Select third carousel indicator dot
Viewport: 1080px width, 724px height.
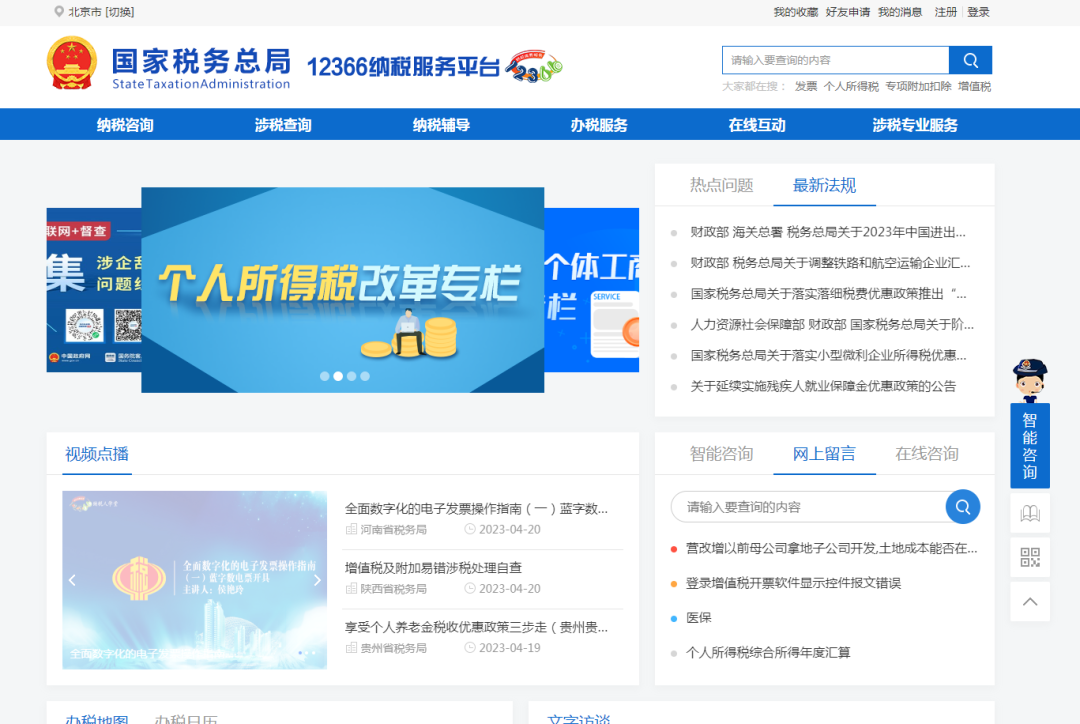coord(351,376)
